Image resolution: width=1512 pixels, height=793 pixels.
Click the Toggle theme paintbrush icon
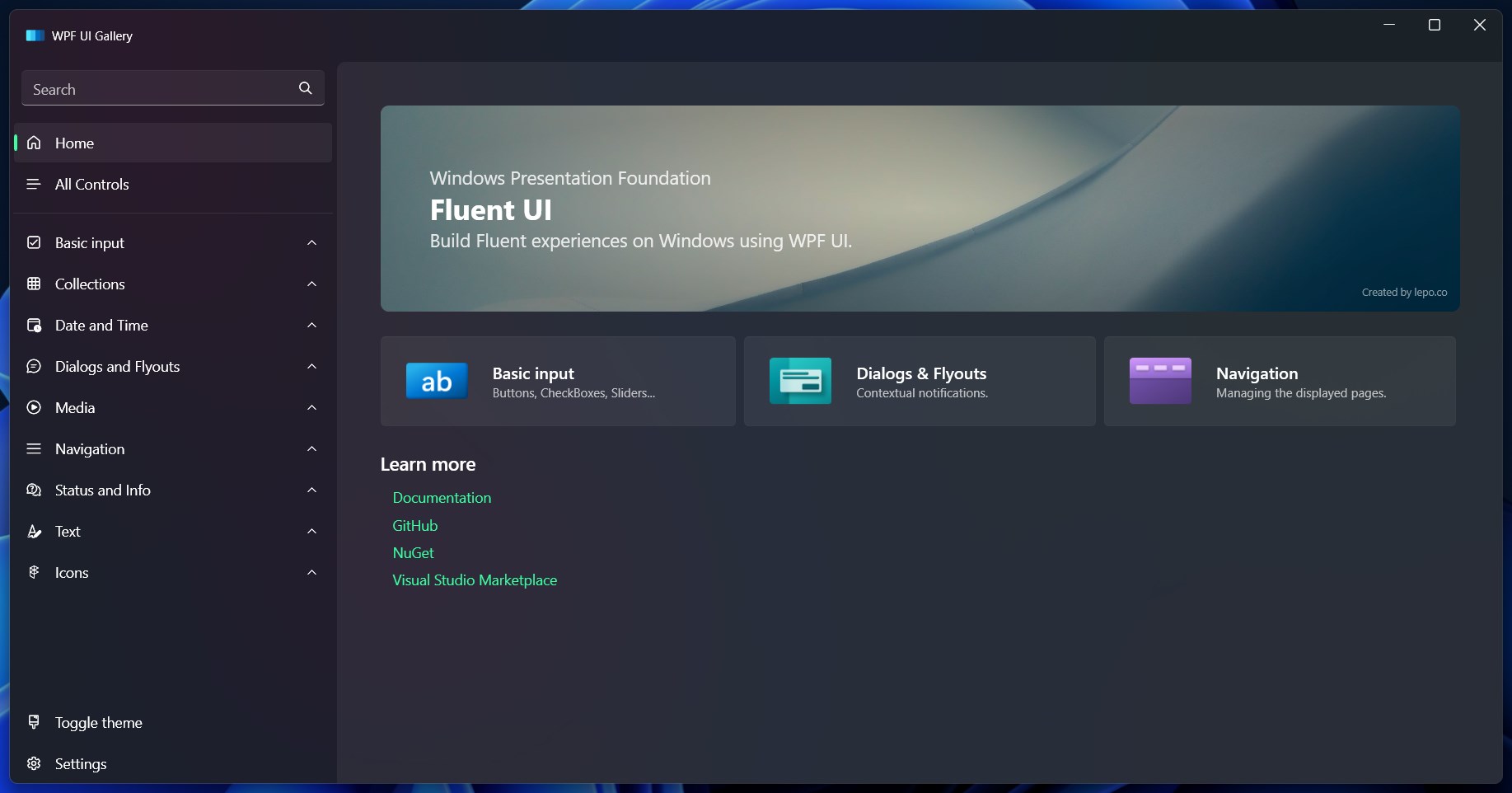tap(34, 722)
